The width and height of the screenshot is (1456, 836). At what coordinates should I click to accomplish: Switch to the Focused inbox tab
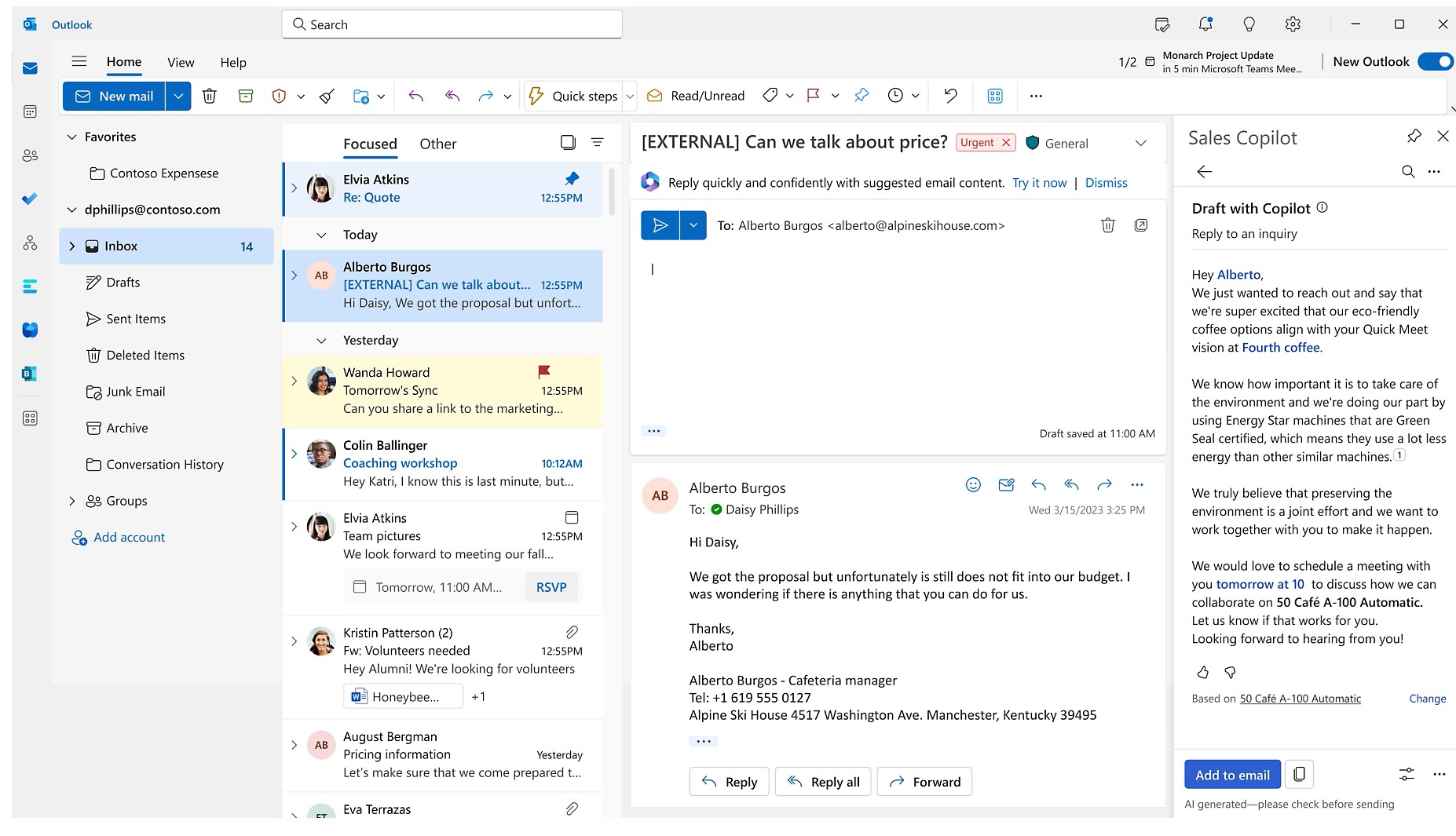click(370, 144)
